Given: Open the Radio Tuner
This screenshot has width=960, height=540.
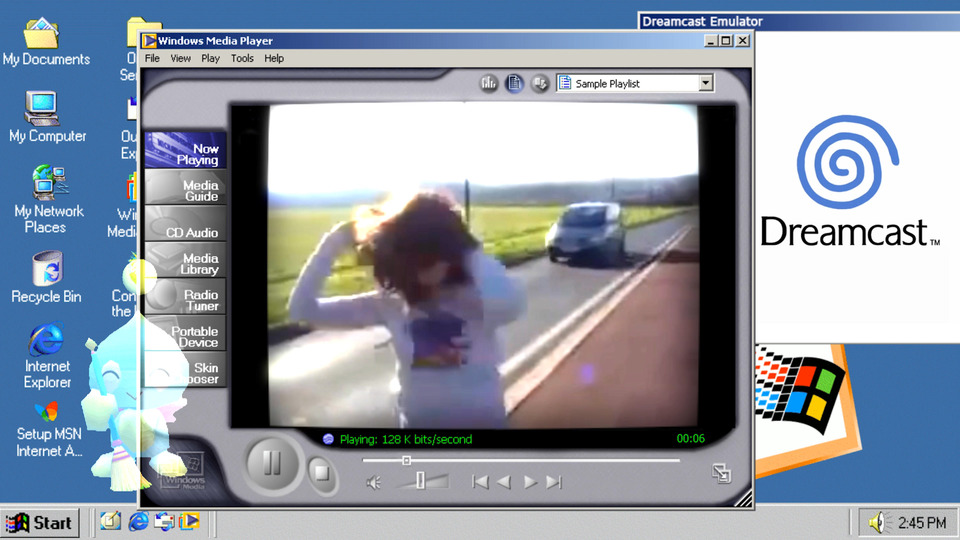Looking at the screenshot, I should point(186,297).
